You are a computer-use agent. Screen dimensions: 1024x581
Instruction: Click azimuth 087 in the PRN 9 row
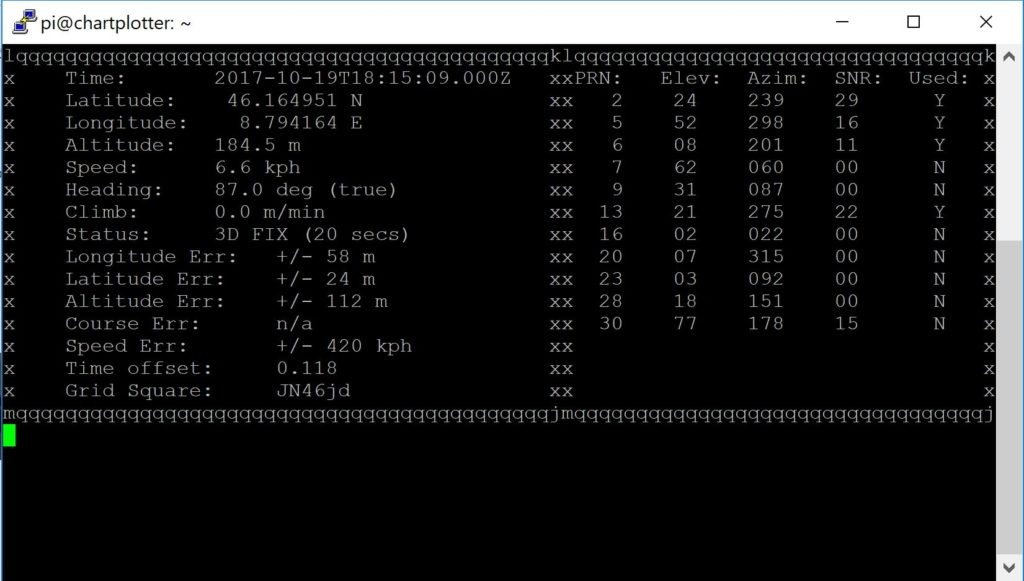click(765, 190)
